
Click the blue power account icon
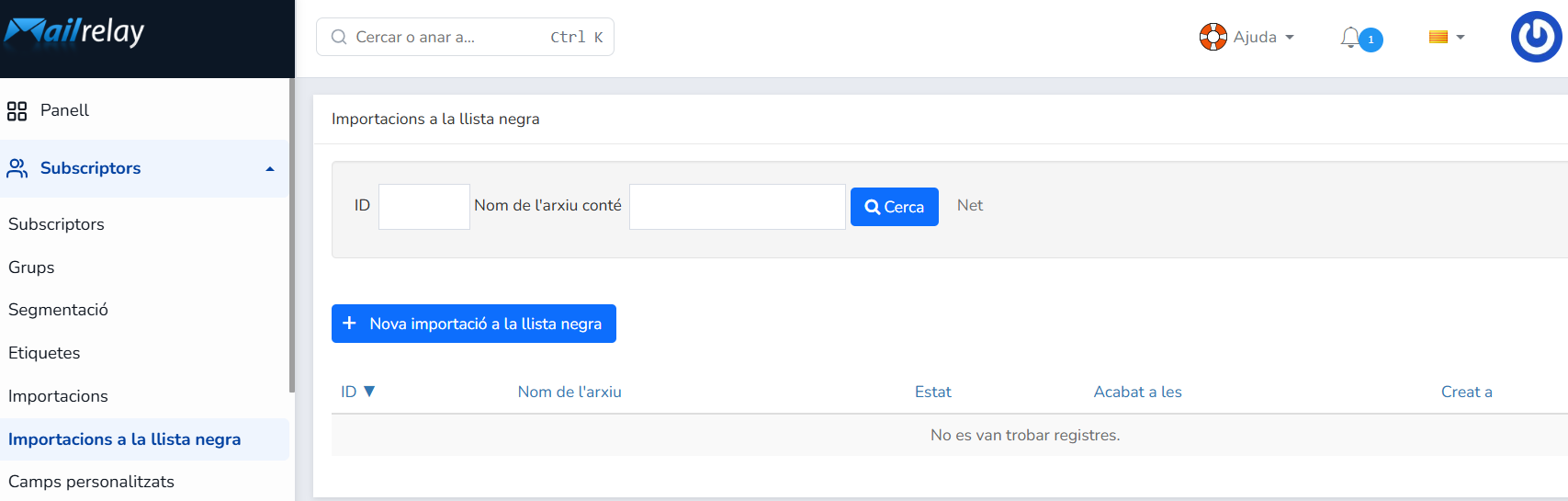[x=1536, y=37]
